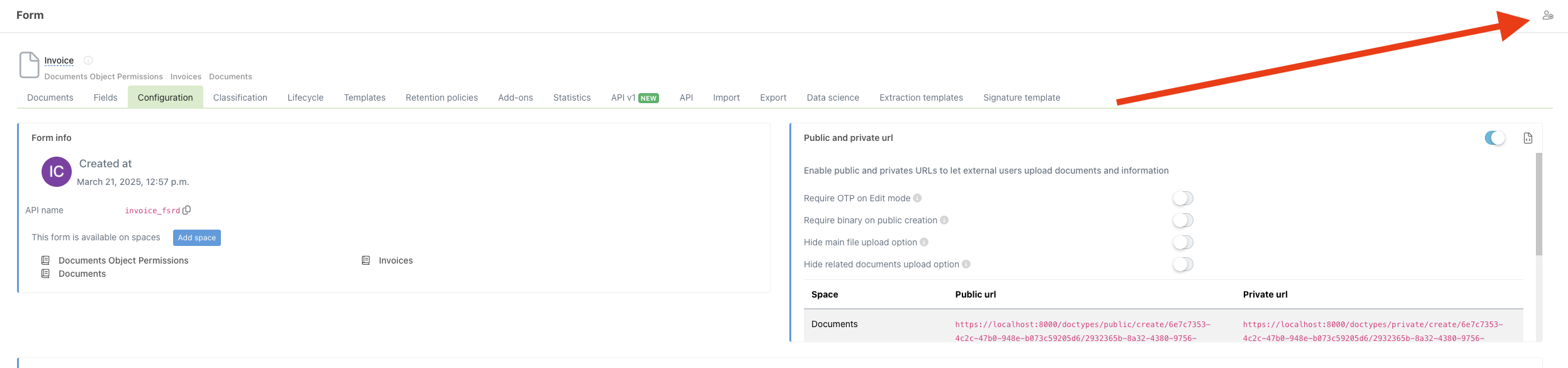Switch to the Lifecycle tab
The image size is (1568, 368).
(305, 98)
